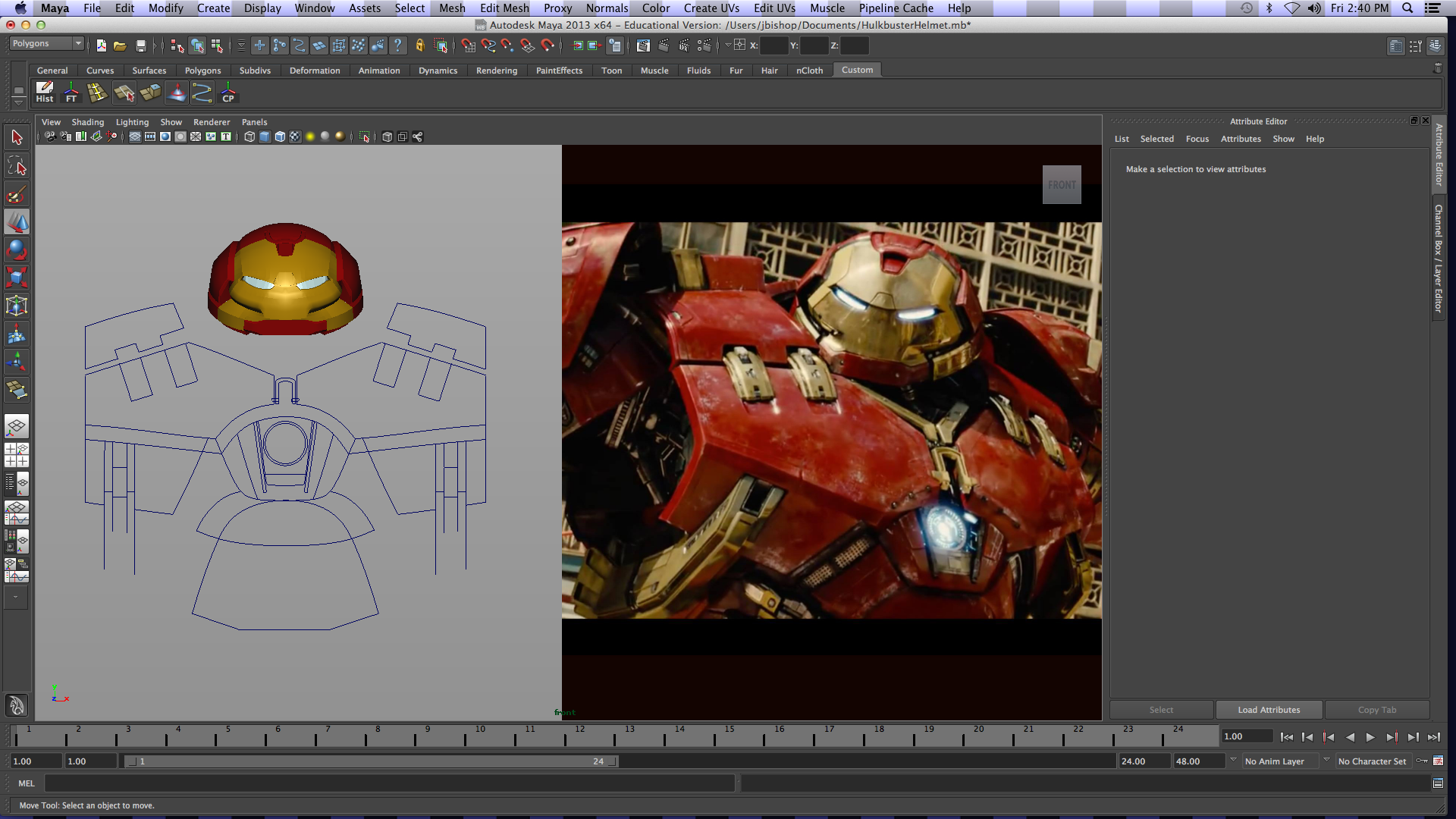Open render view clapperboard icon
This screenshot has height=819, width=1456.
tap(643, 46)
